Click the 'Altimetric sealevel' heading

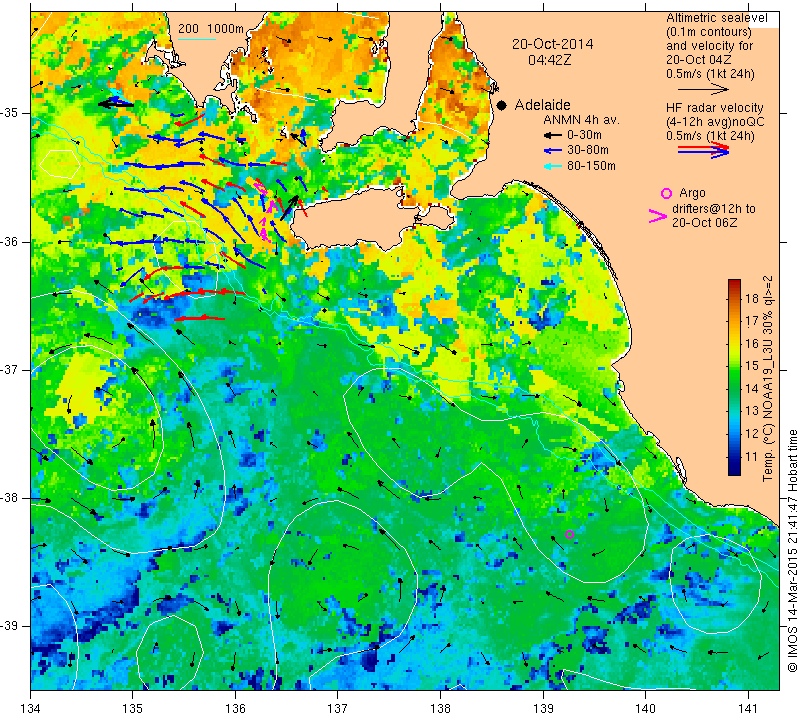[x=716, y=18]
